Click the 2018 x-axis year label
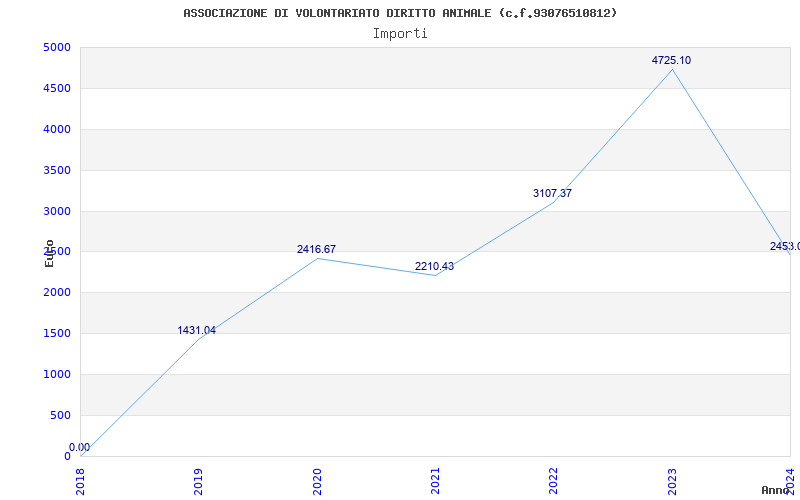800x500 pixels. point(80,481)
